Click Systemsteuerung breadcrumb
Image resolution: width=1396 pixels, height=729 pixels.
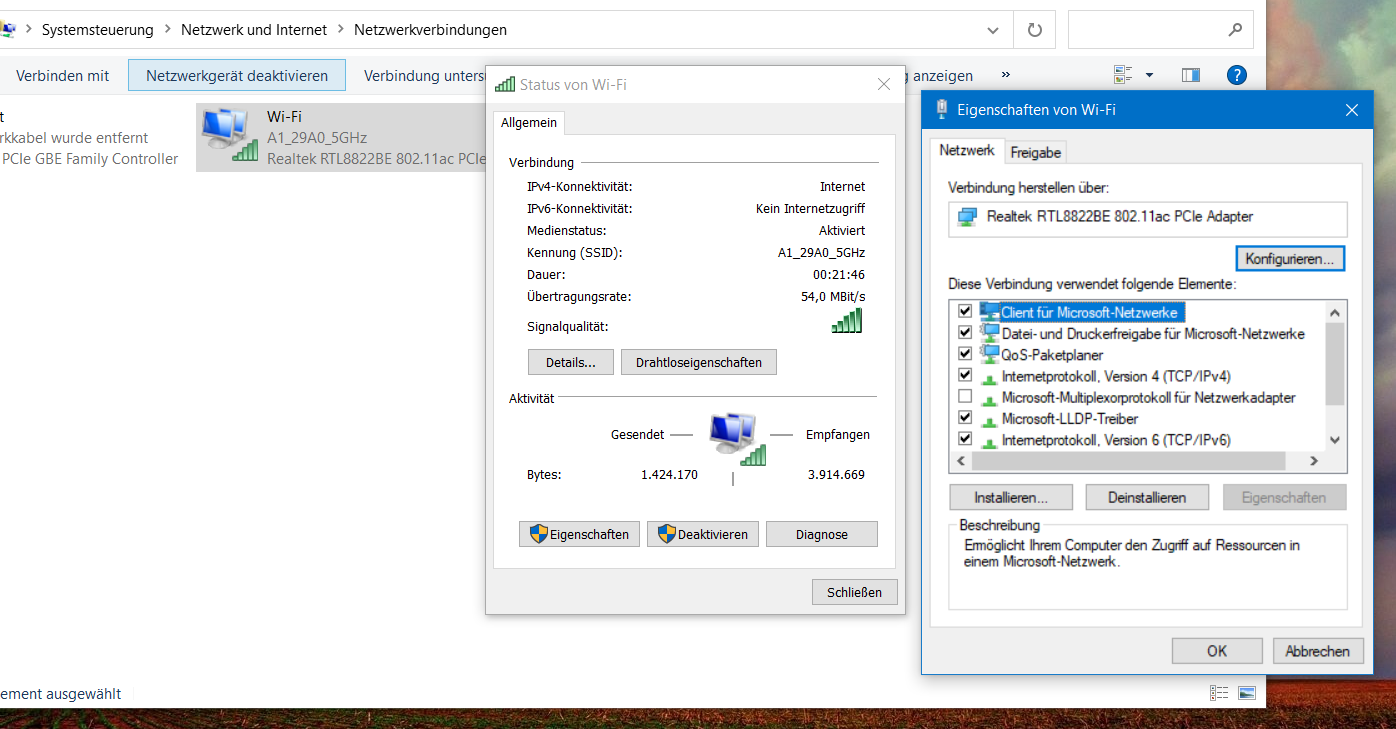98,30
